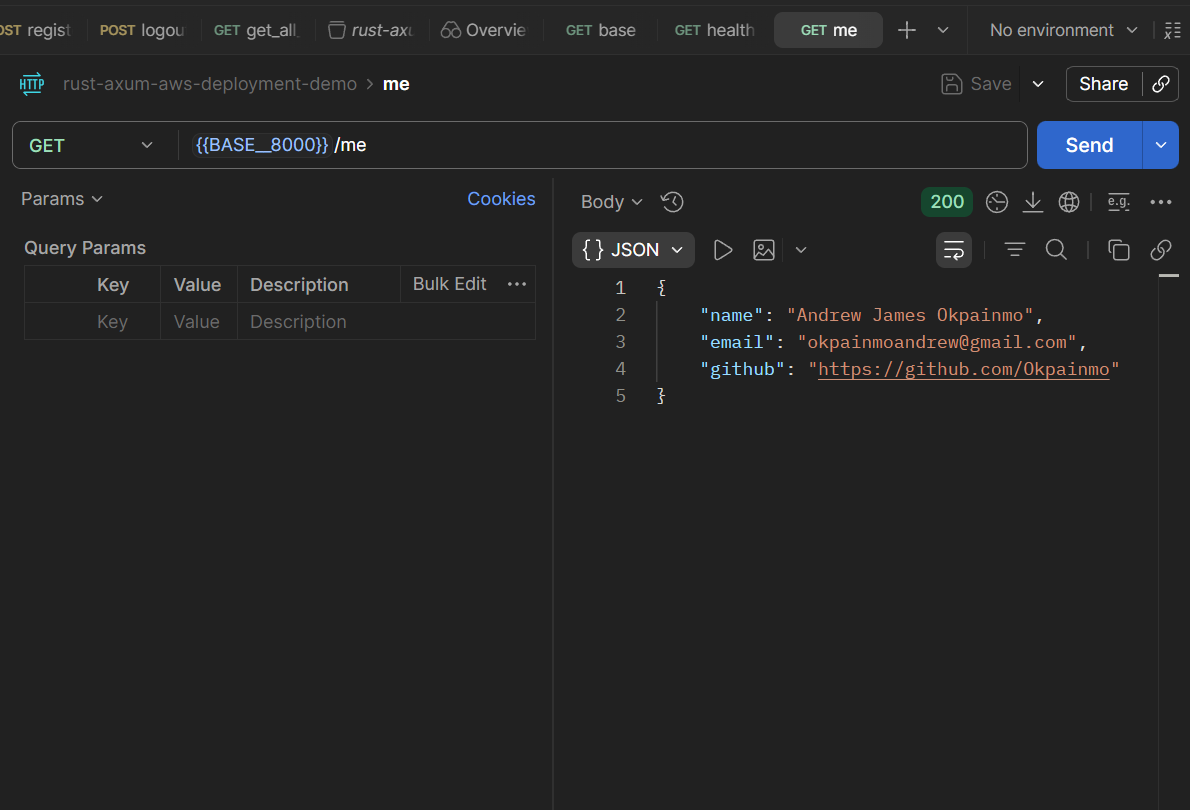Switch to the GET health tab
This screenshot has height=810, width=1190.
[x=714, y=30]
